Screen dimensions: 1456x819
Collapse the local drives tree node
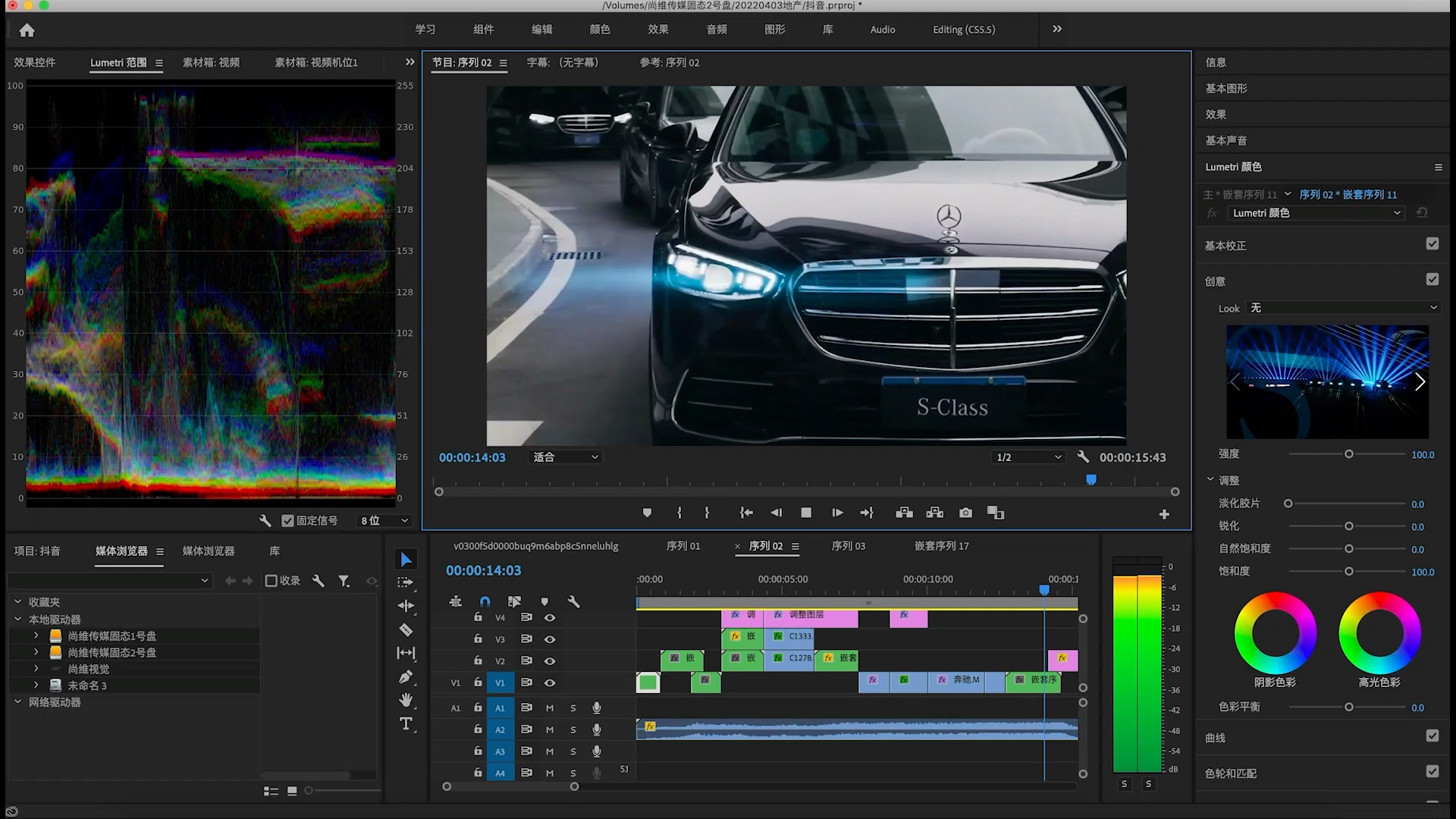[x=17, y=619]
